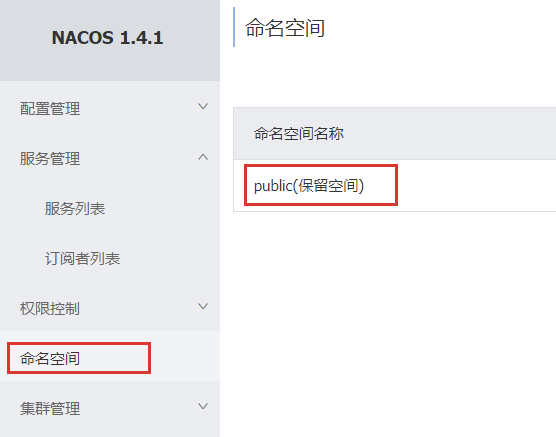Viewport: 556px width, 437px height.
Task: Click the blank sidebar space right of 订阅者列表
Action: click(x=170, y=259)
